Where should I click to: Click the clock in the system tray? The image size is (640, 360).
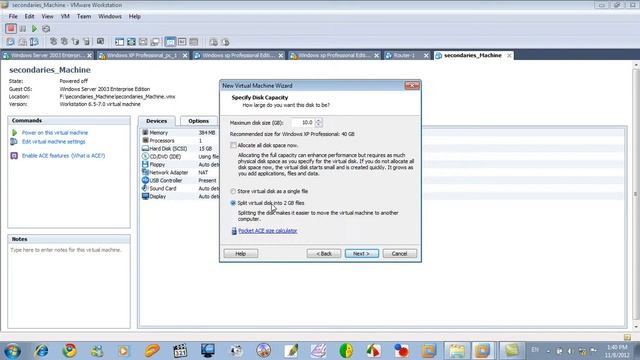(x=617, y=351)
